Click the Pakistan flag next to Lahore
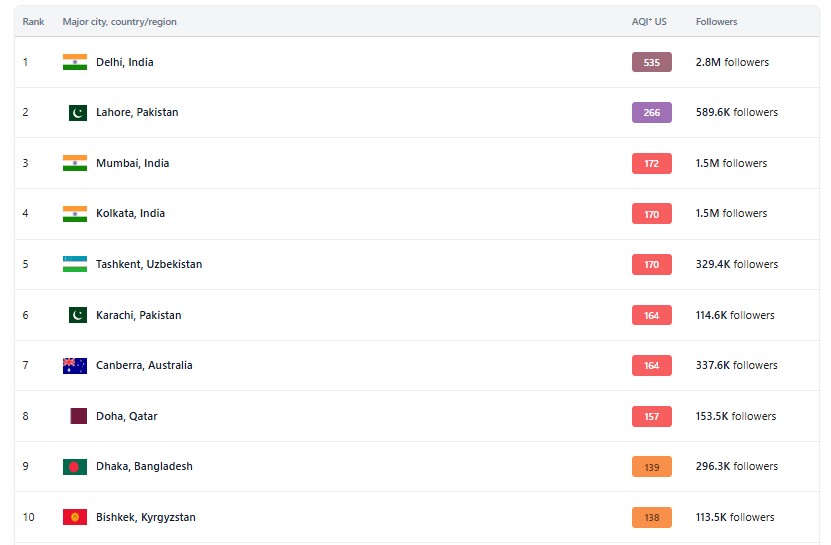Screen dimensions: 831x545 coord(77,113)
